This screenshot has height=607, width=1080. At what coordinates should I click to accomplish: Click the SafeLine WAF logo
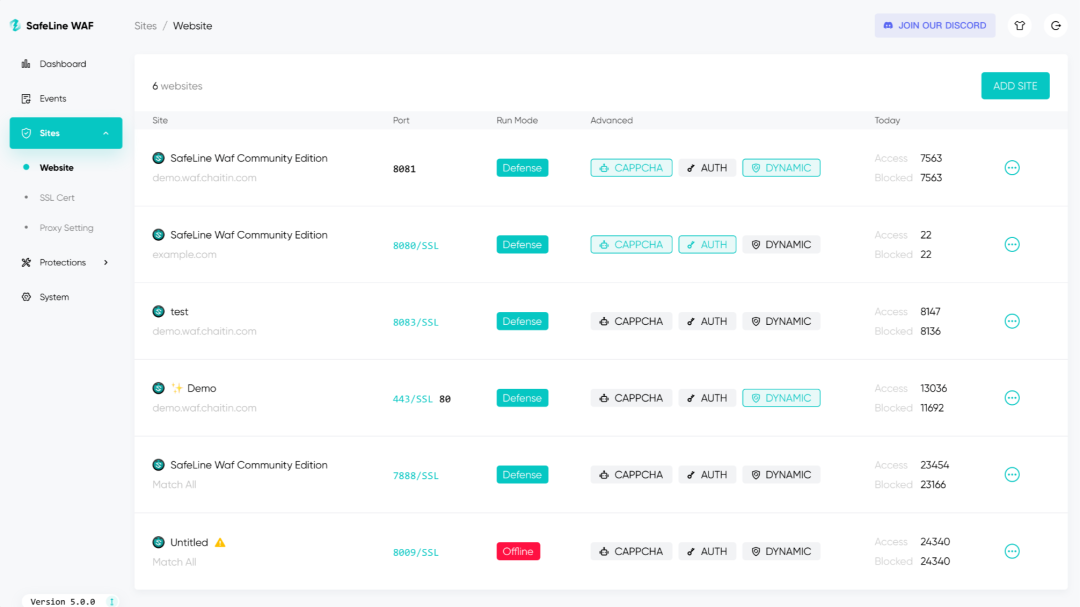coord(52,25)
